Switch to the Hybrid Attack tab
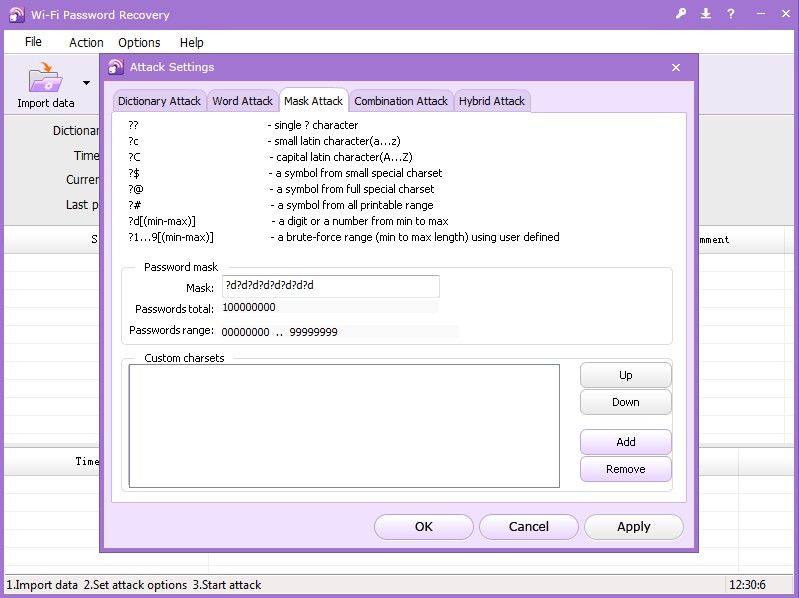Viewport: 799px width, 598px height. coord(492,101)
